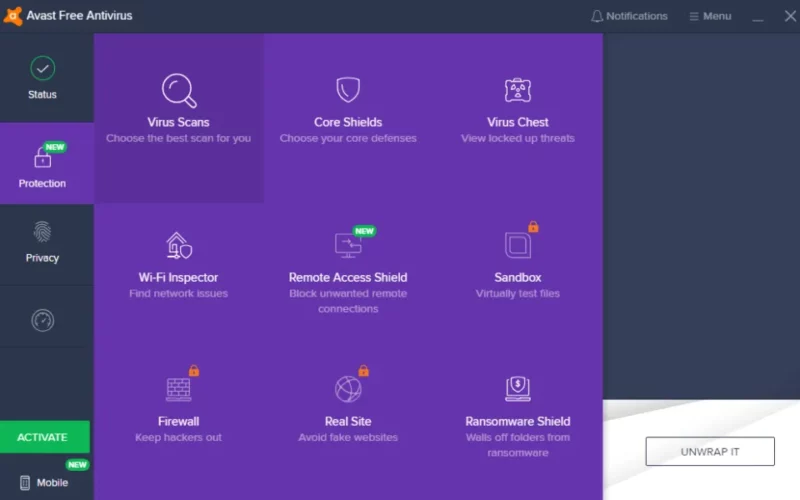Click NEW badge above Mobile

click(77, 465)
